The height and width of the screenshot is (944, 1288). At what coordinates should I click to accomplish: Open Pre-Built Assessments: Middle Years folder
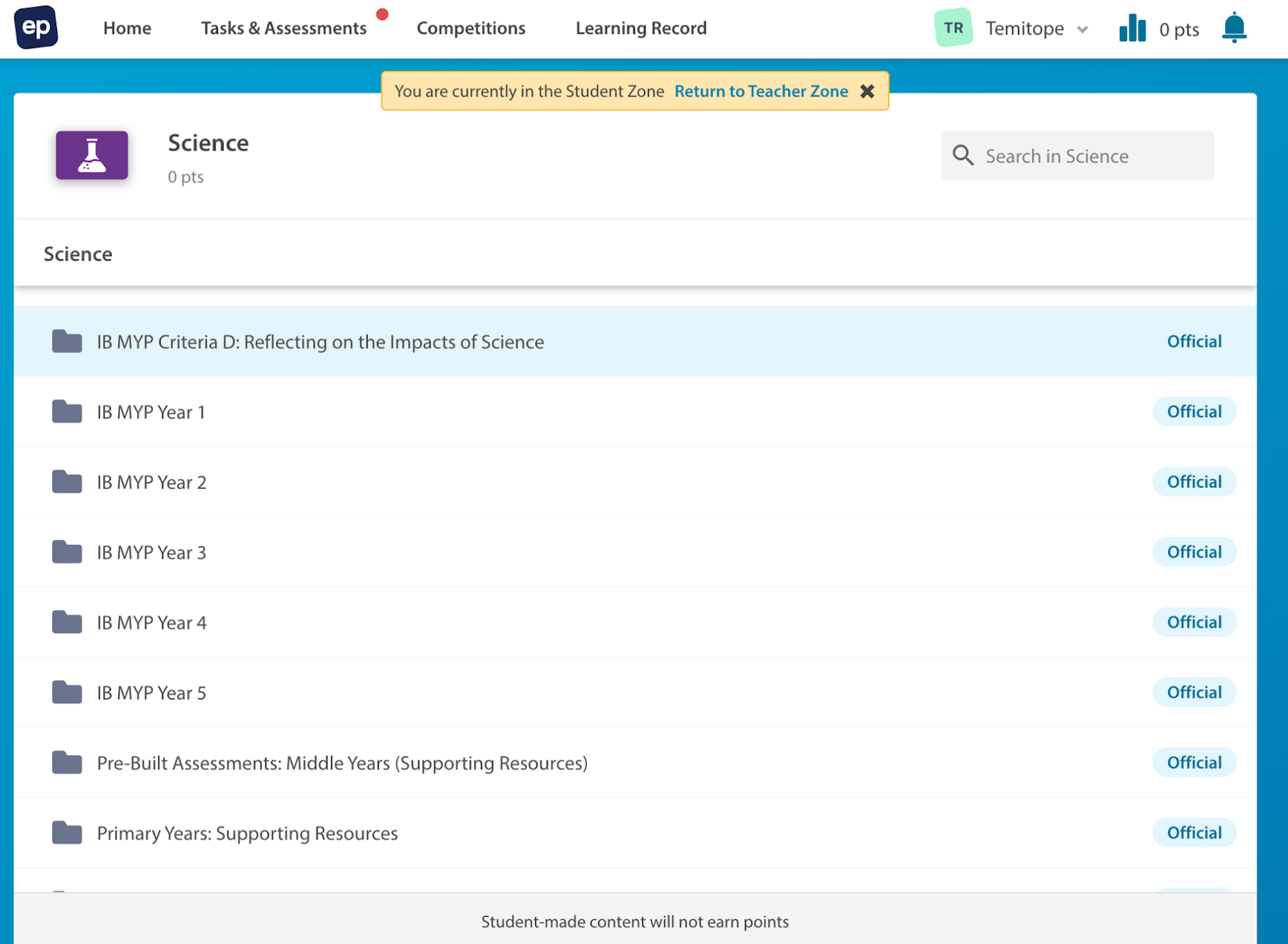coord(342,763)
